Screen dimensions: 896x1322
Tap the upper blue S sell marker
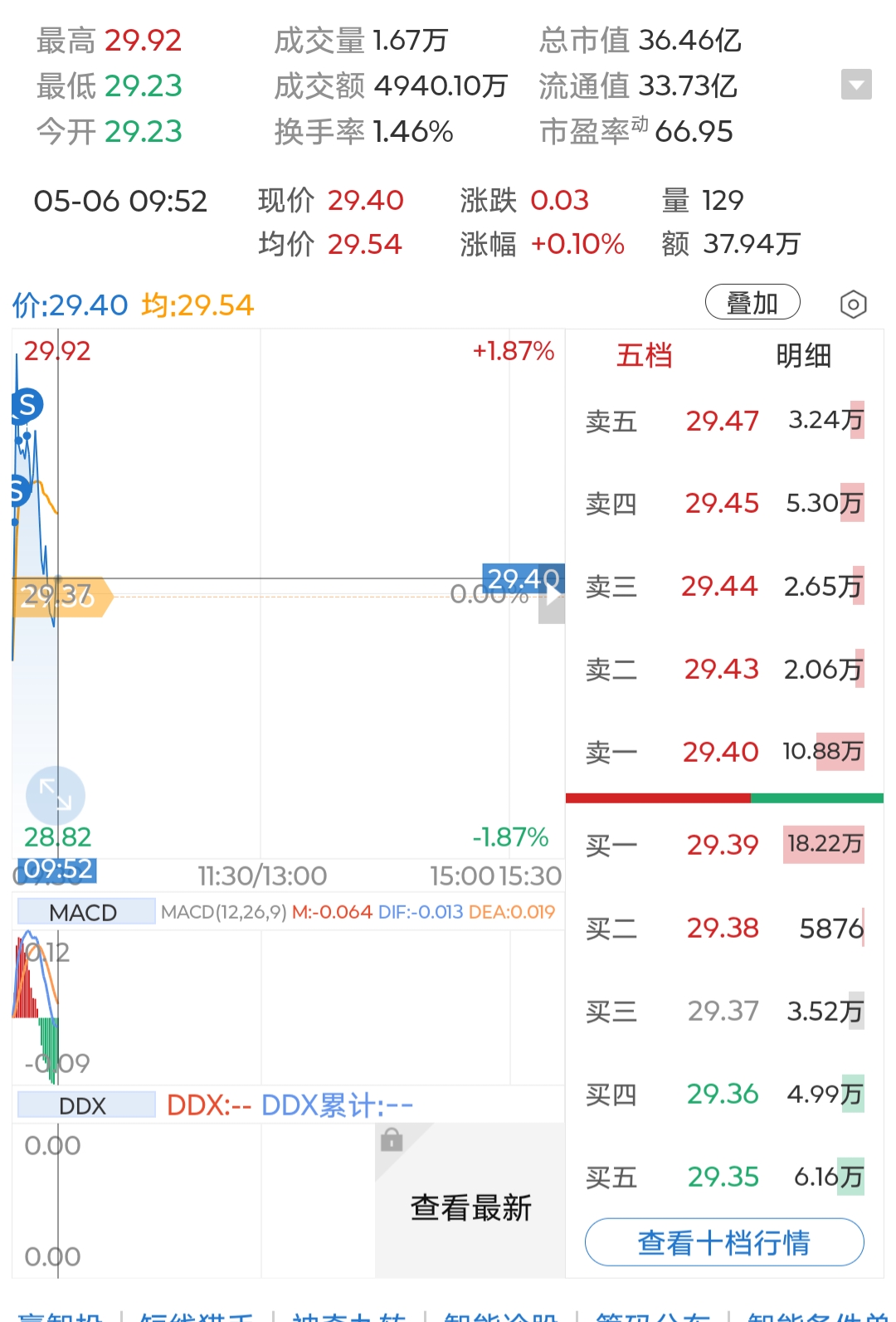(x=27, y=405)
